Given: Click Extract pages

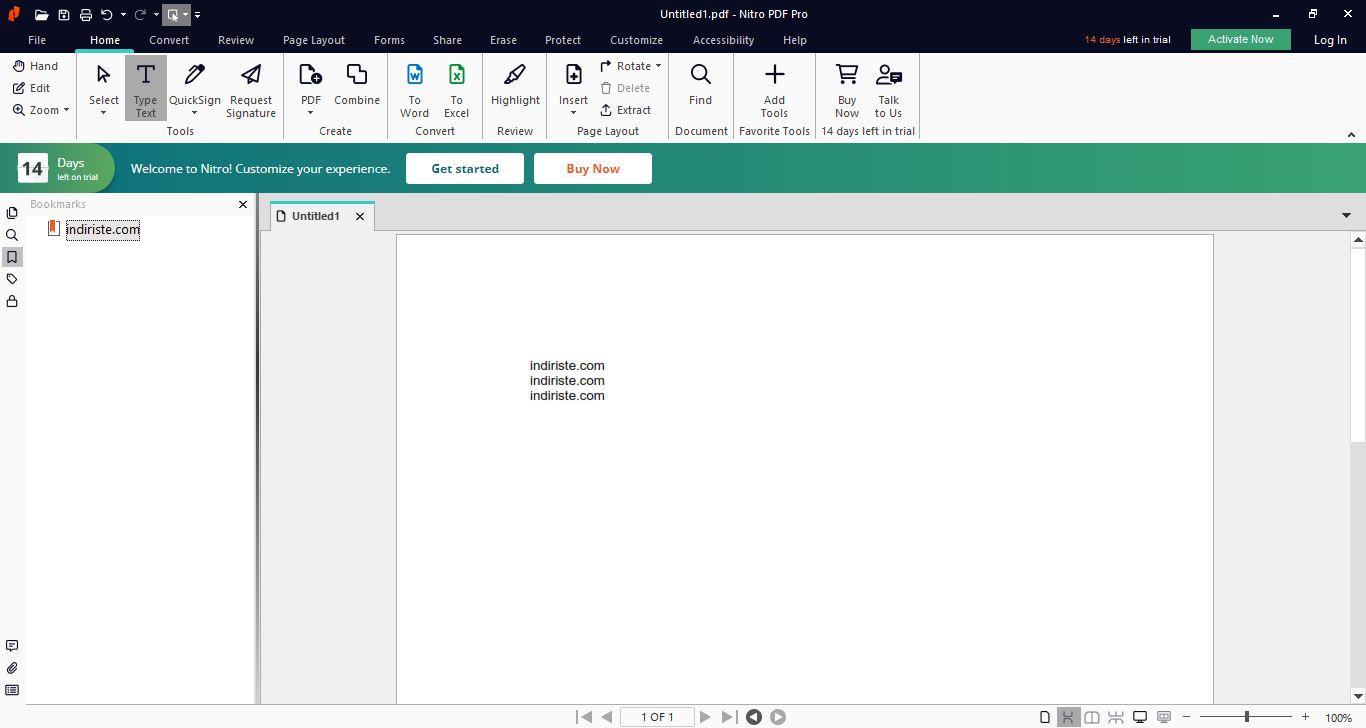Looking at the screenshot, I should click(626, 110).
